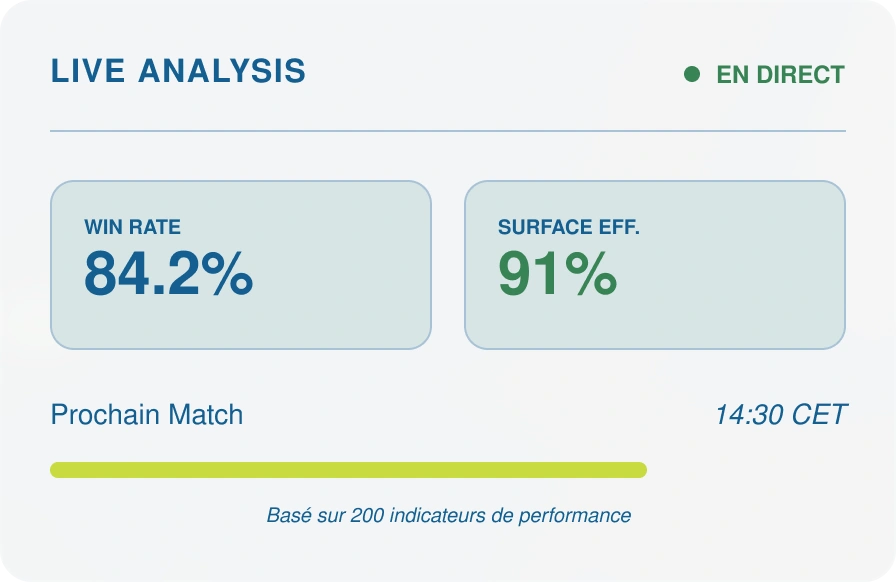Click the word Prochain
This screenshot has height=582, width=896.
(x=104, y=415)
